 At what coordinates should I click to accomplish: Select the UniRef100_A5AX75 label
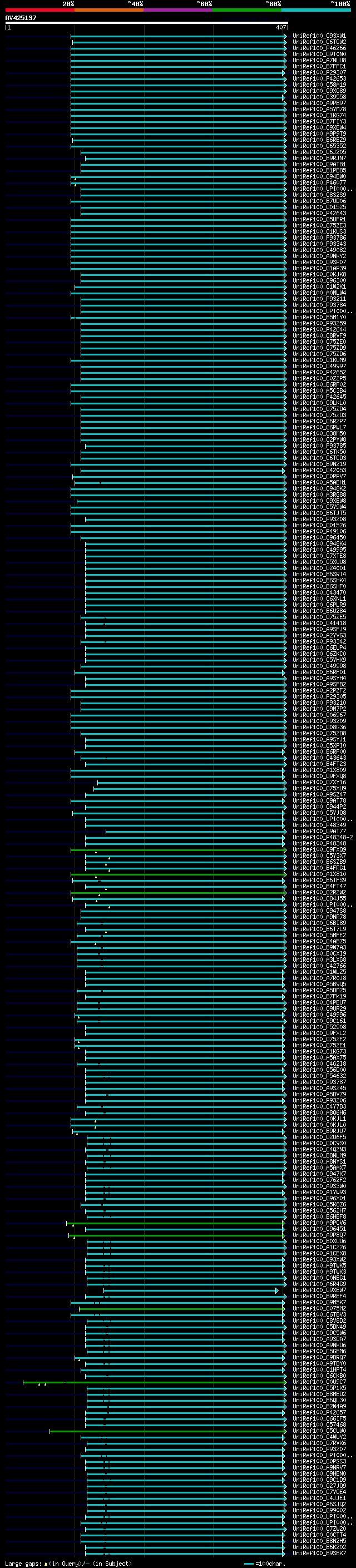(319, 1058)
